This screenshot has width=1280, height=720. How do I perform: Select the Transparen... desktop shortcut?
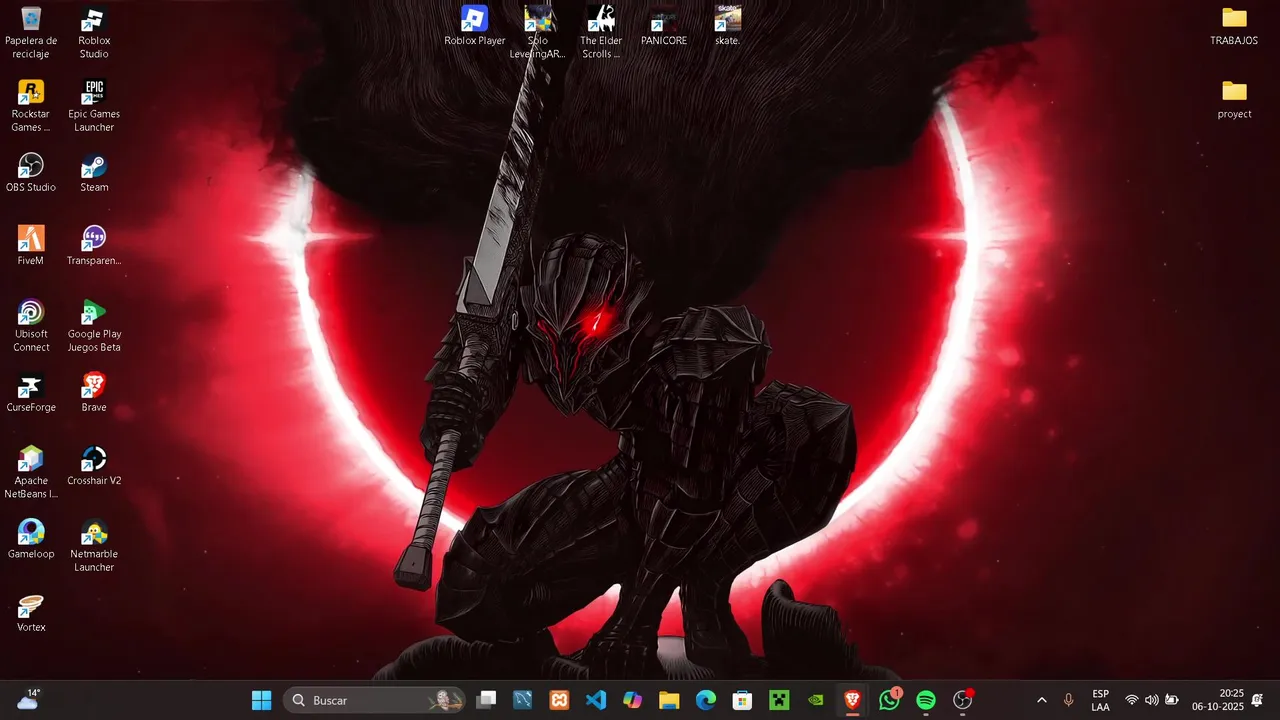click(94, 245)
